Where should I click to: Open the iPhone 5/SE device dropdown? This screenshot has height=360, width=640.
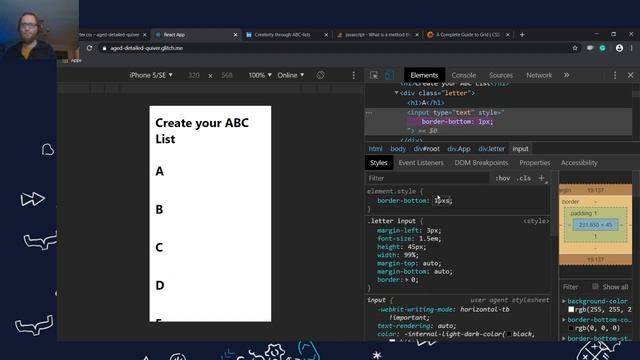click(151, 75)
